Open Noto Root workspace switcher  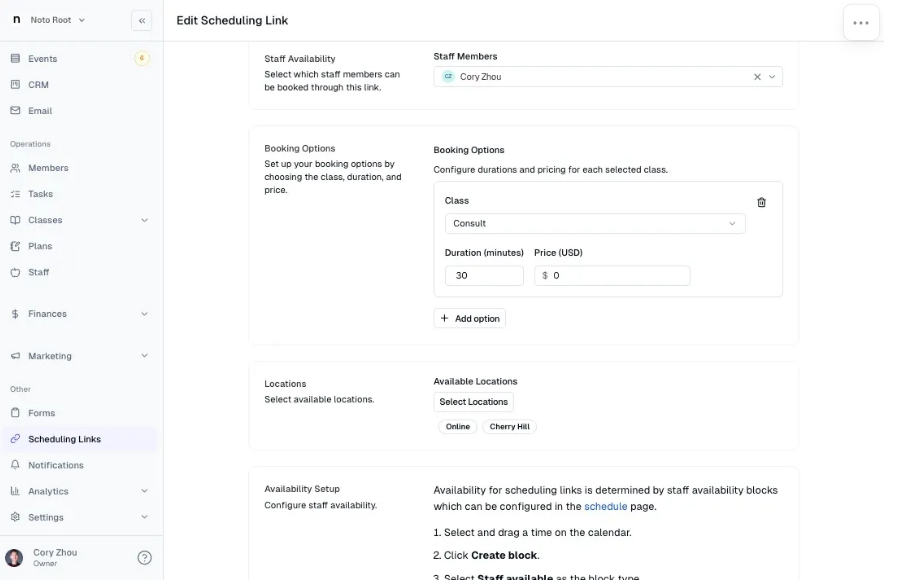(50, 20)
